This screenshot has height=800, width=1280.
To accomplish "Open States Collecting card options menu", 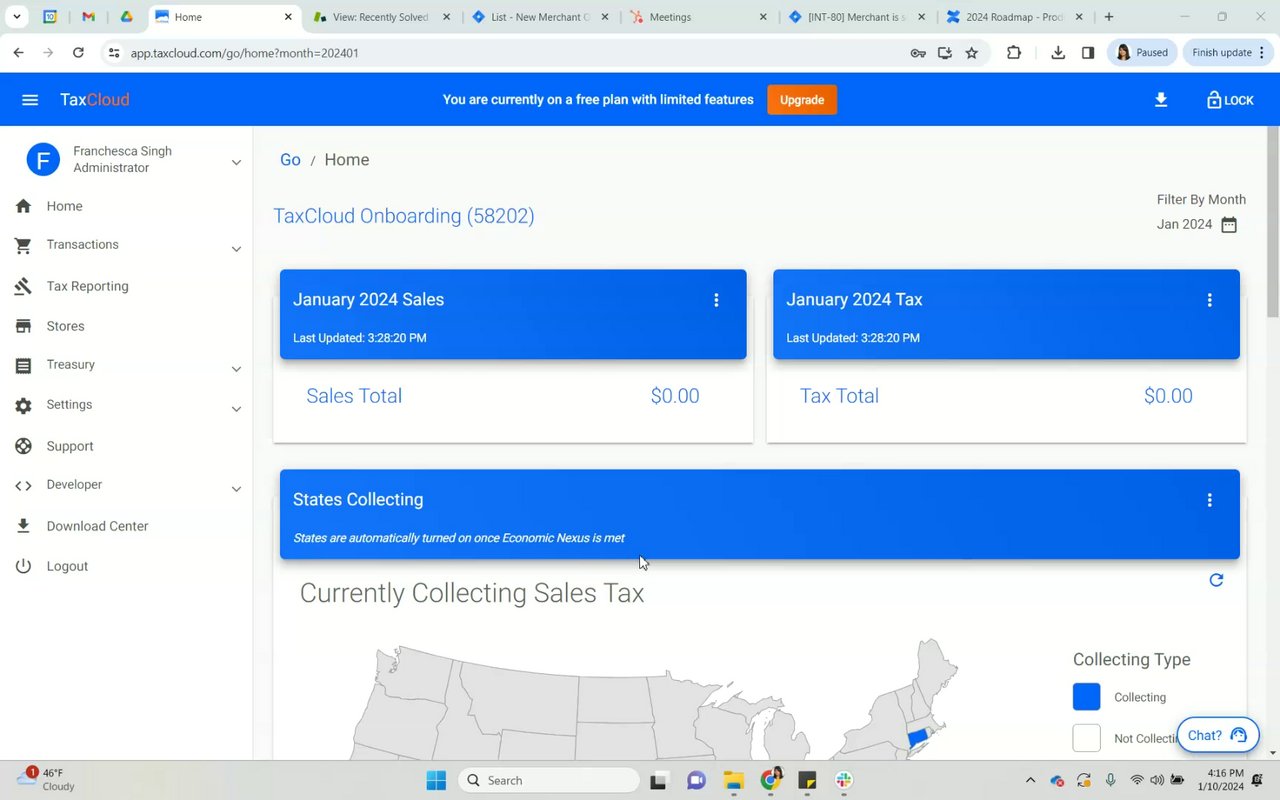I will click(1209, 500).
